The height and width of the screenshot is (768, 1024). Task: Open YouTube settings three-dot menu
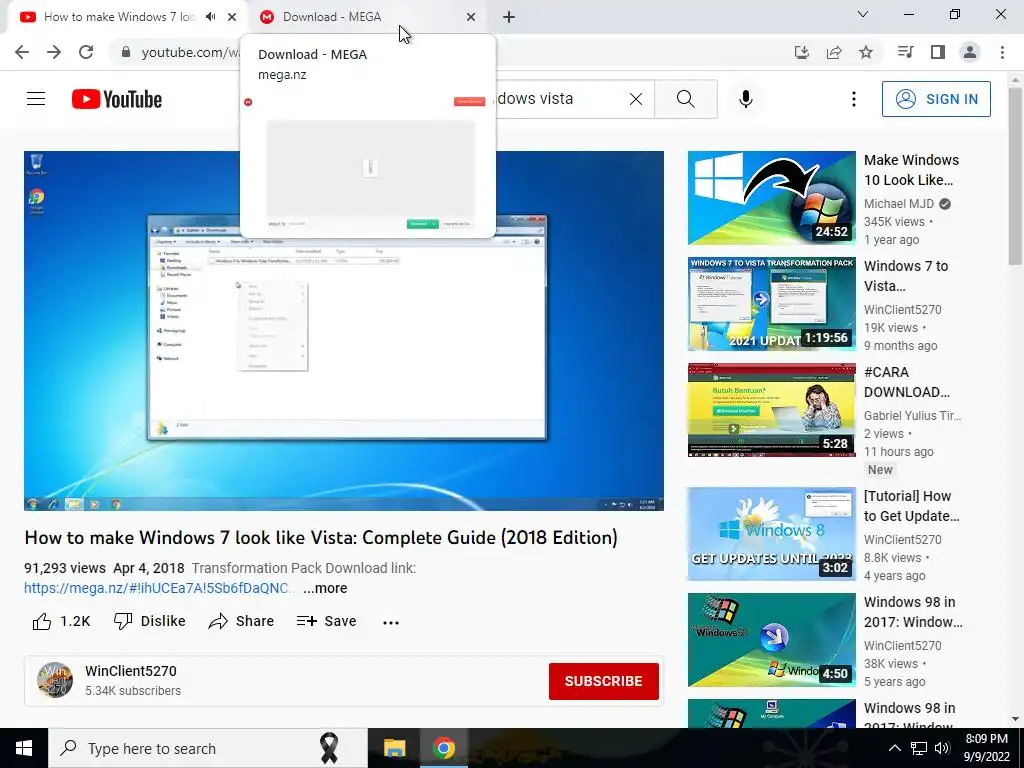point(854,99)
